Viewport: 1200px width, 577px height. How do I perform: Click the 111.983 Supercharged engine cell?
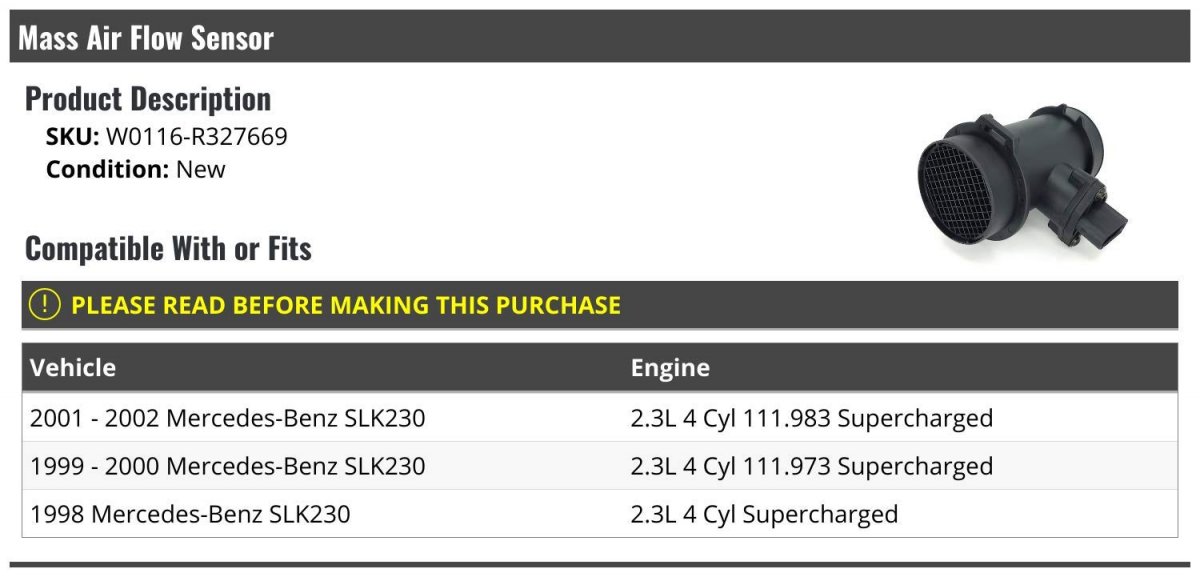point(812,418)
